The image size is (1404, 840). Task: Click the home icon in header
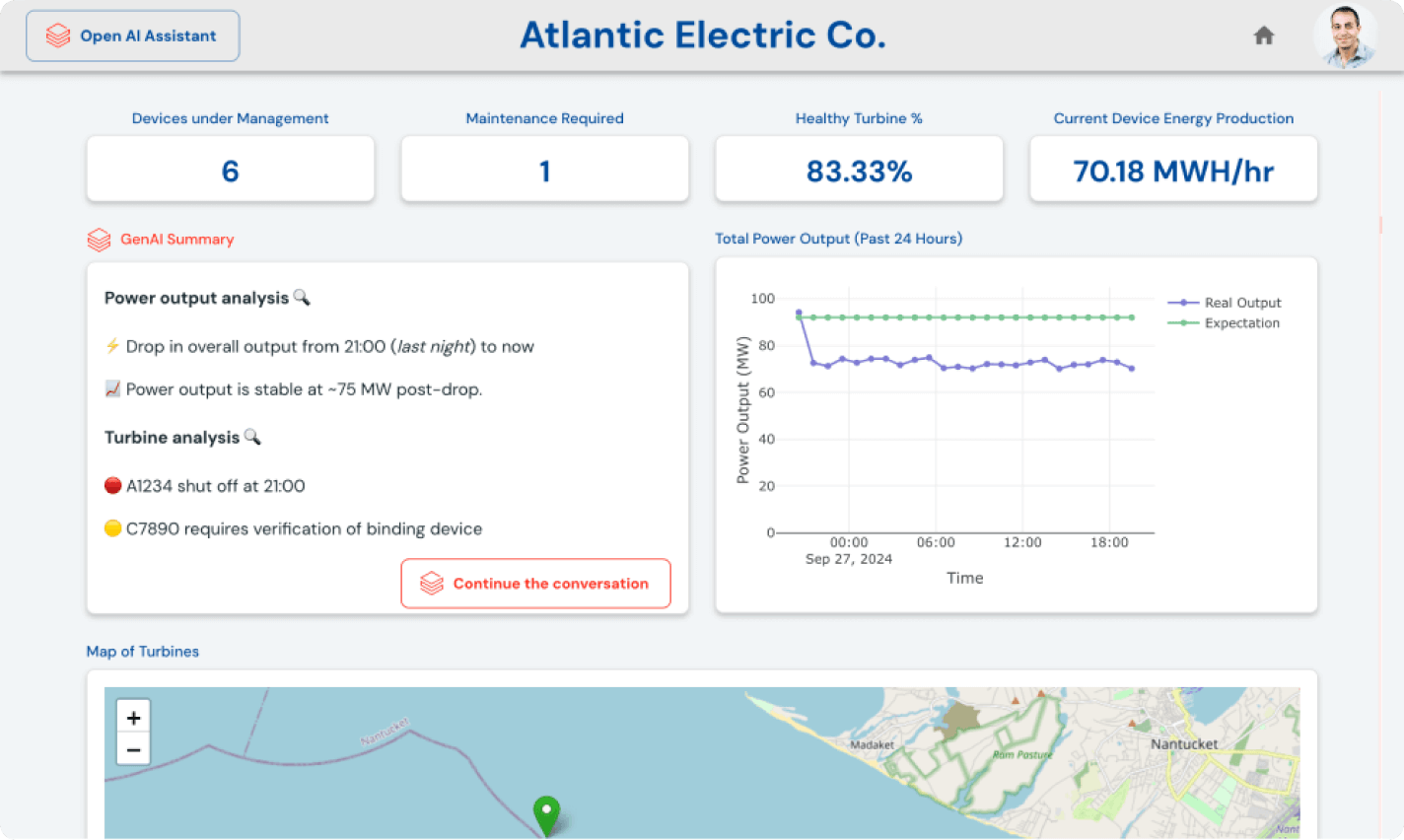coord(1263,36)
